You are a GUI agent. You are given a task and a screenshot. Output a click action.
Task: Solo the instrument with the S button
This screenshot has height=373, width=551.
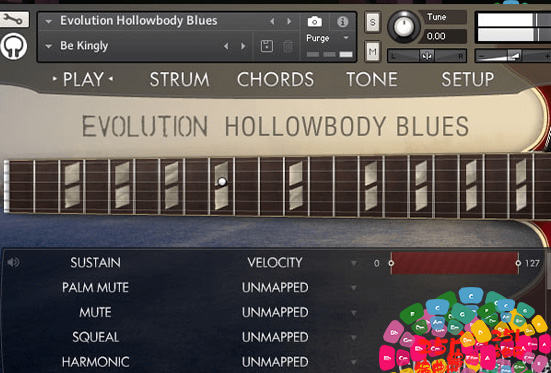click(x=372, y=22)
